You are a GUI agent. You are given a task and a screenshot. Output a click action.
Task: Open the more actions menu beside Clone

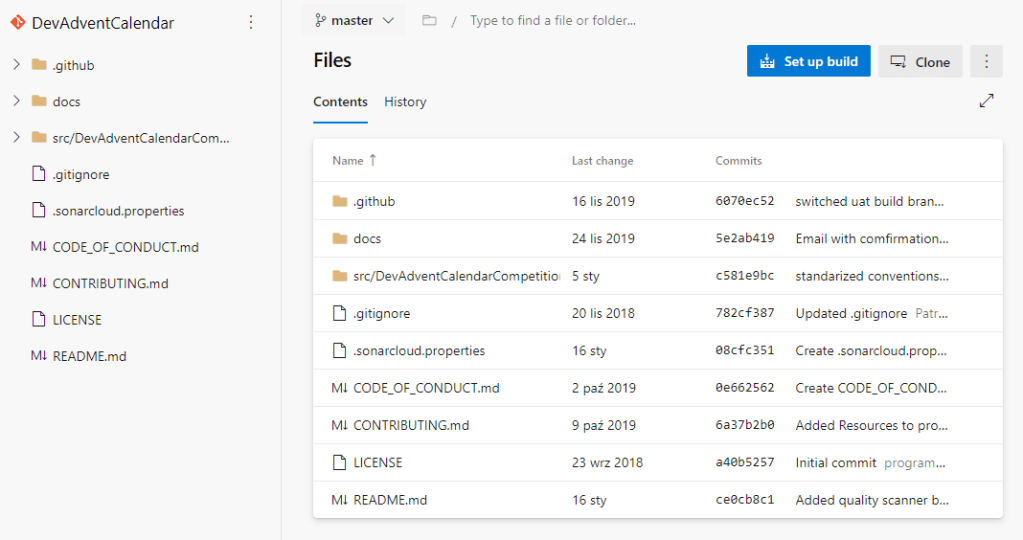[986, 61]
